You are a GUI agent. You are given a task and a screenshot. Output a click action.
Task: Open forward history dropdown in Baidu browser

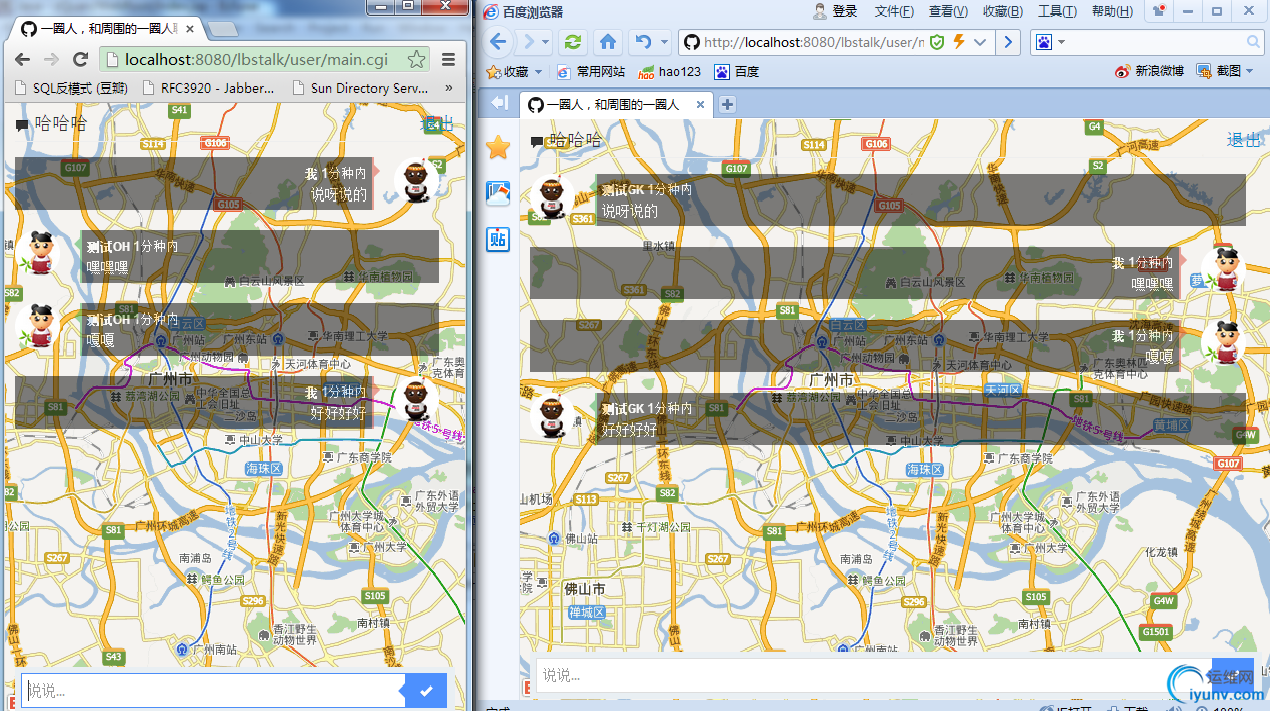(x=546, y=42)
